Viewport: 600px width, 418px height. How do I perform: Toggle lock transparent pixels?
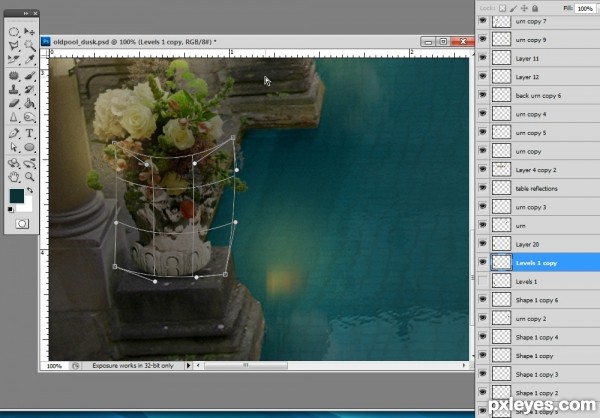click(x=502, y=8)
